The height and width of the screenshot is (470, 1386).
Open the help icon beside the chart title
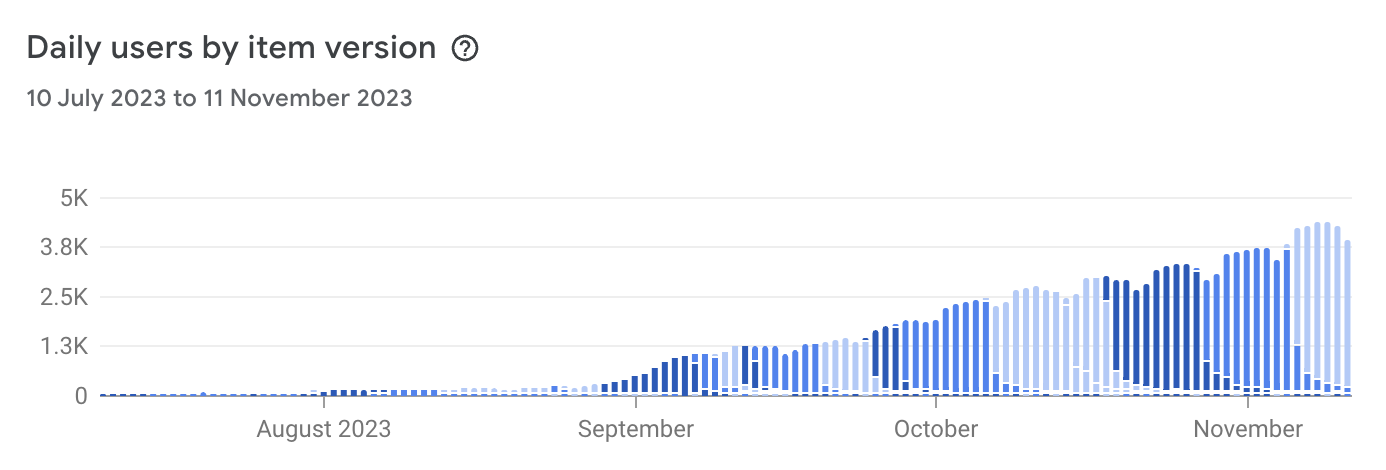click(465, 48)
